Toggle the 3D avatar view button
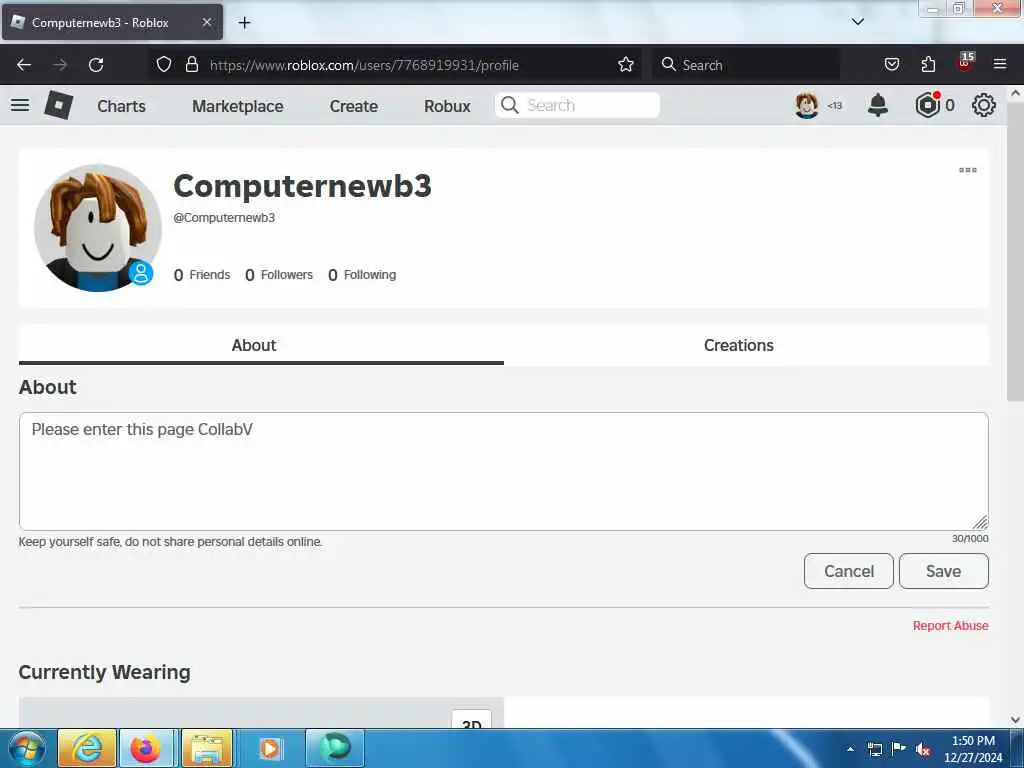 tap(472, 720)
